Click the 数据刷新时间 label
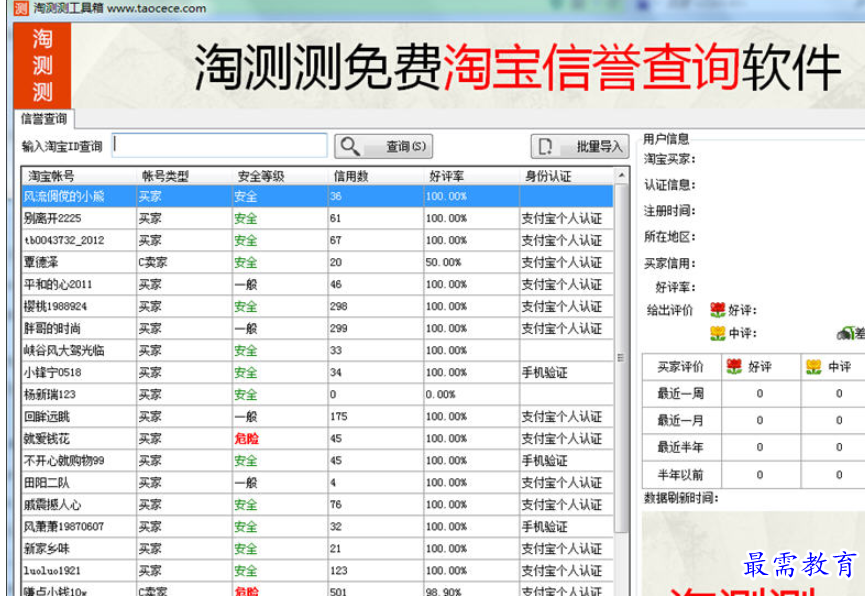865x596 pixels. pyautogui.click(x=681, y=498)
